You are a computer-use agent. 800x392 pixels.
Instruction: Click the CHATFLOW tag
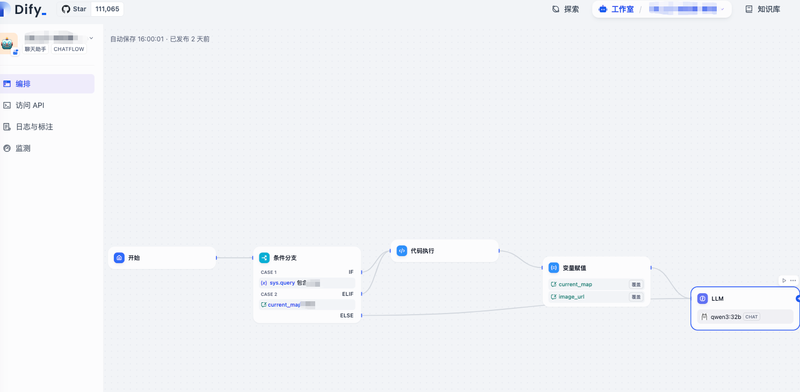pyautogui.click(x=69, y=49)
